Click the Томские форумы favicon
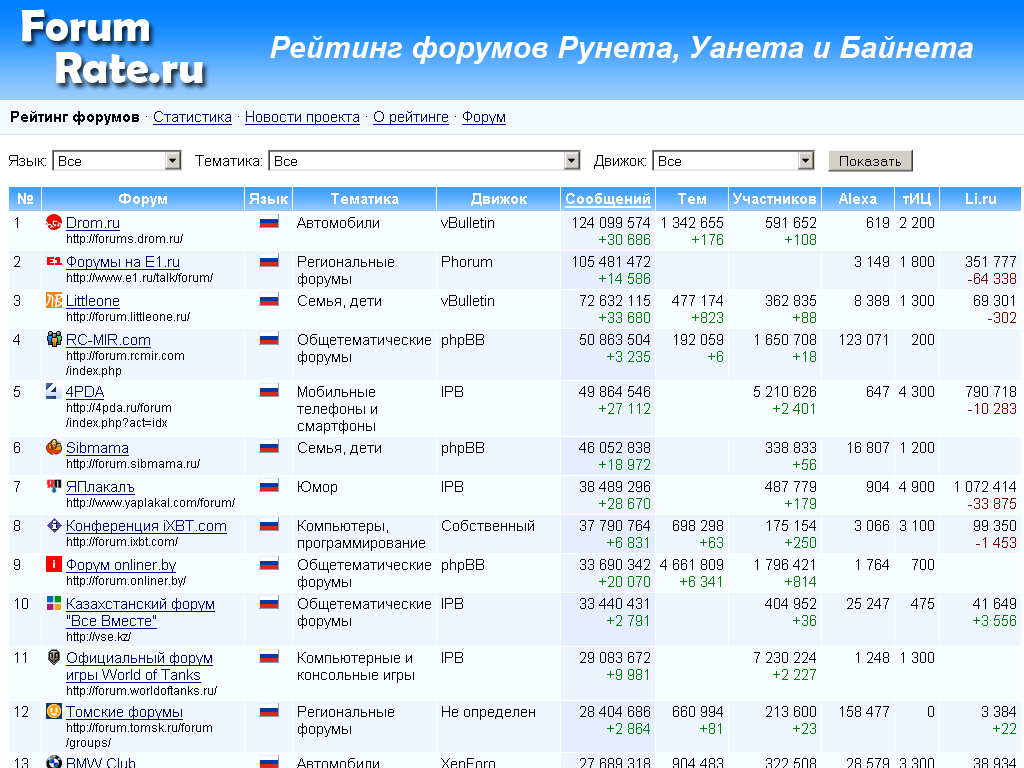 click(54, 711)
